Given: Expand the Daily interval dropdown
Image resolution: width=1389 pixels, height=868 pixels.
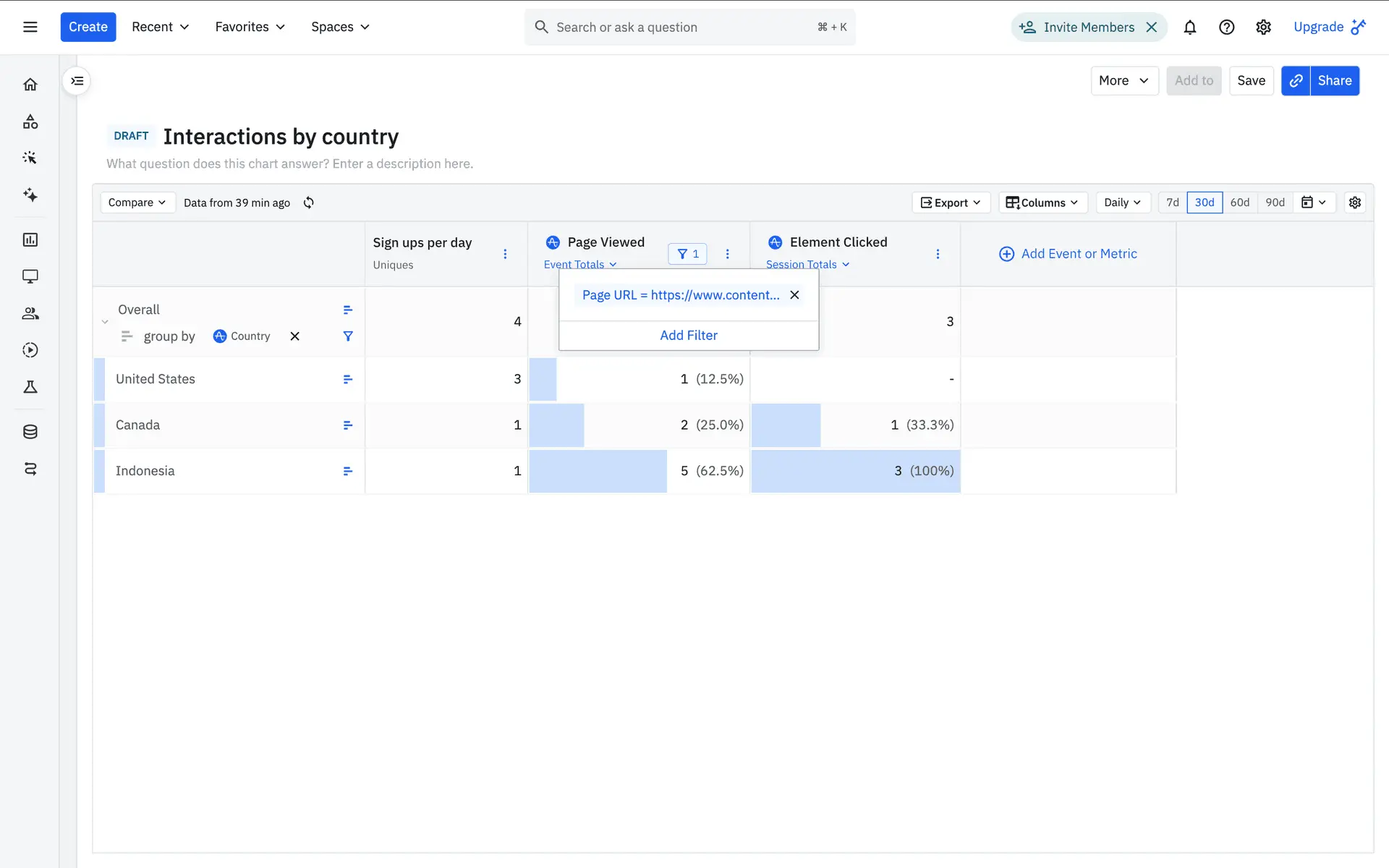Looking at the screenshot, I should click(1122, 203).
